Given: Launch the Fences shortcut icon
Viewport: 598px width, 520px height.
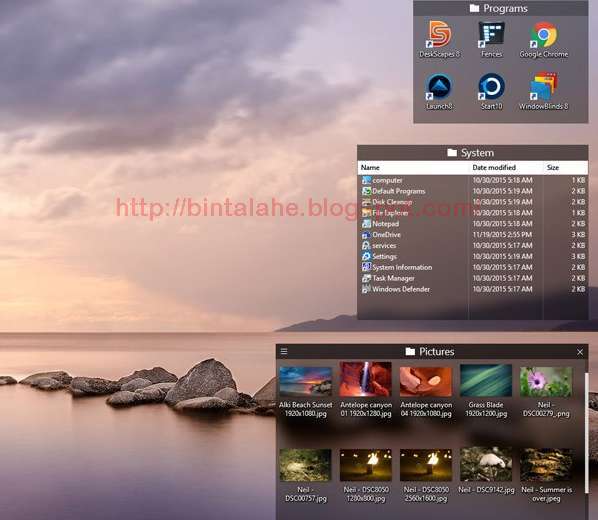Looking at the screenshot, I should [x=492, y=34].
